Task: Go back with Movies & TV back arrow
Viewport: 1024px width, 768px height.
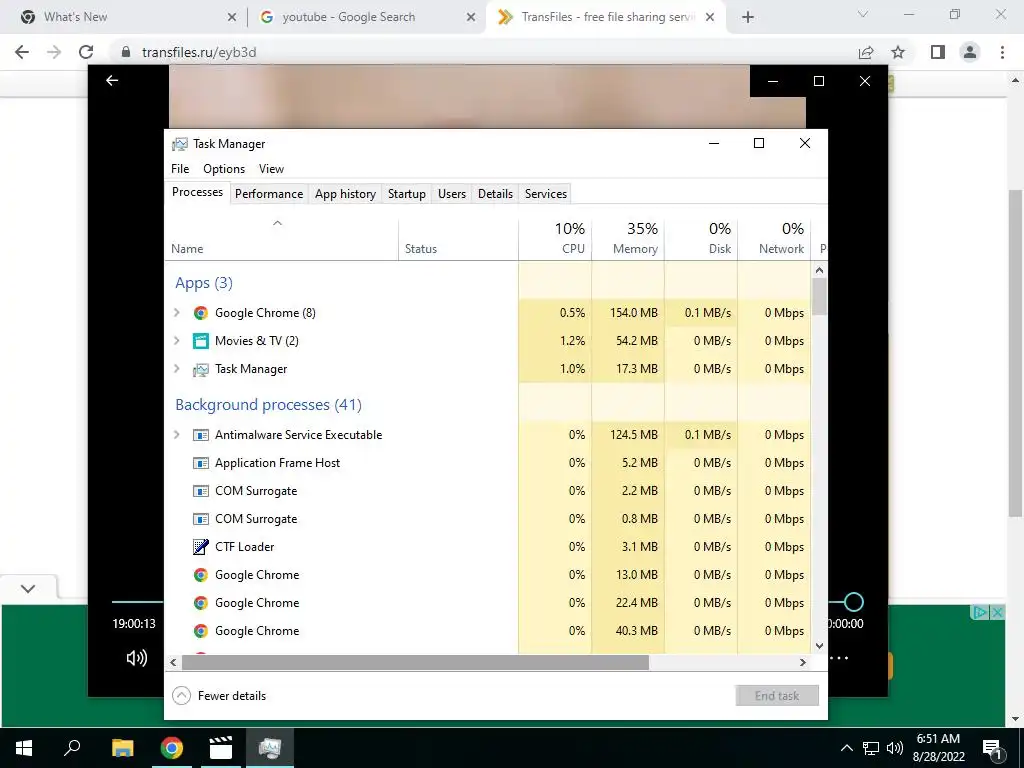Action: (x=112, y=80)
